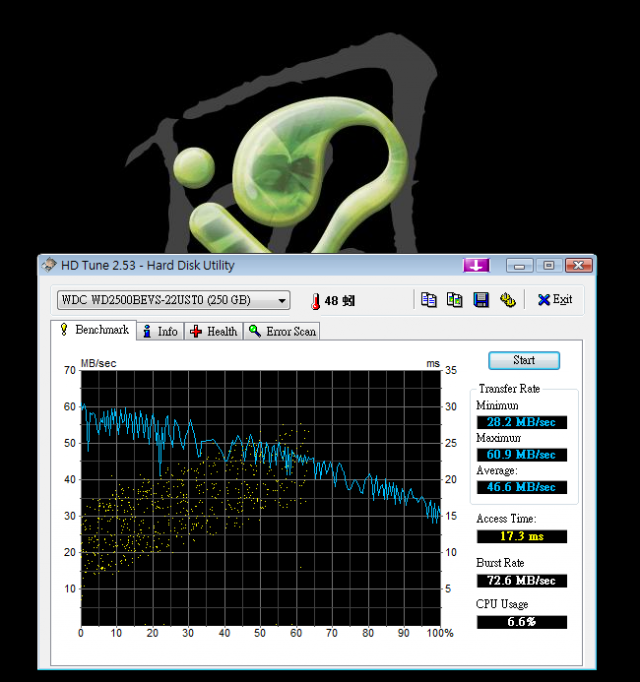Open the options wrench icon

tap(507, 300)
